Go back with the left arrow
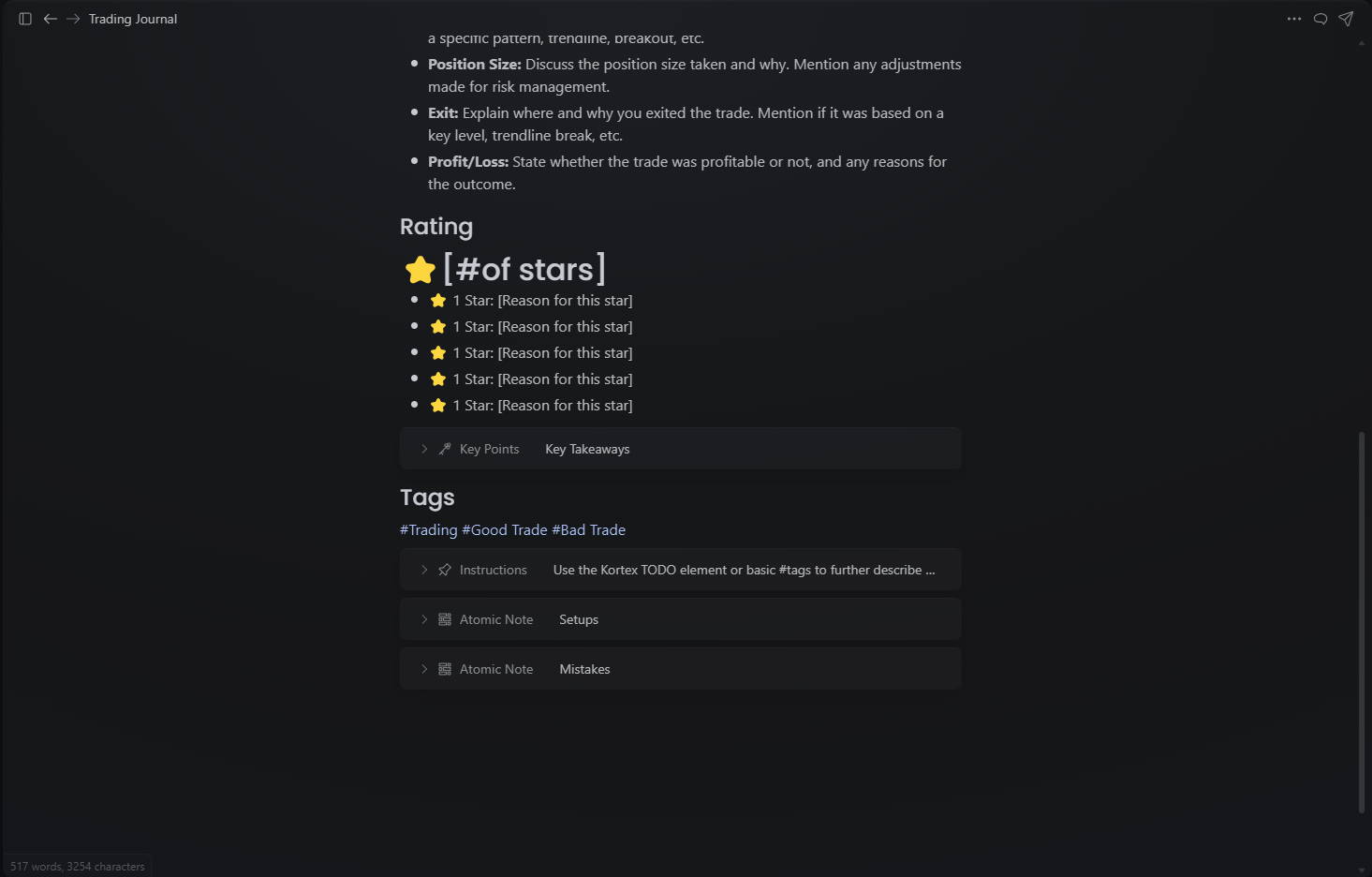The width and height of the screenshot is (1372, 877). (x=51, y=19)
